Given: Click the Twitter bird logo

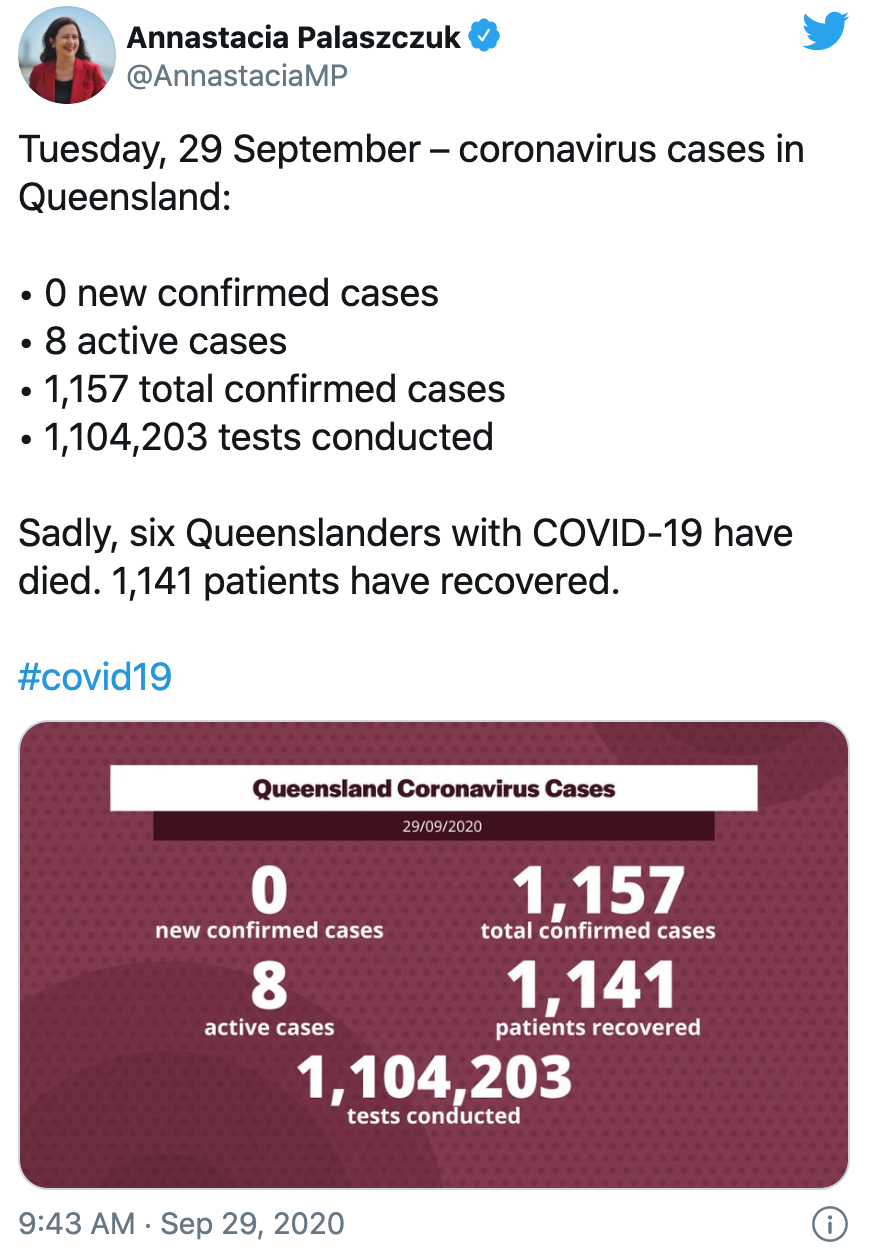Looking at the screenshot, I should (825, 32).
